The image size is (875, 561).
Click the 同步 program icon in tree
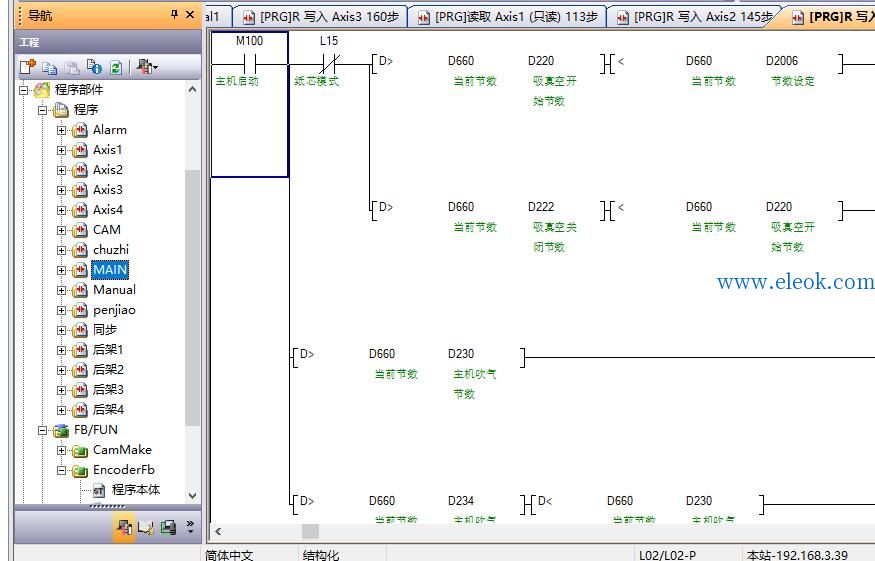click(80, 330)
